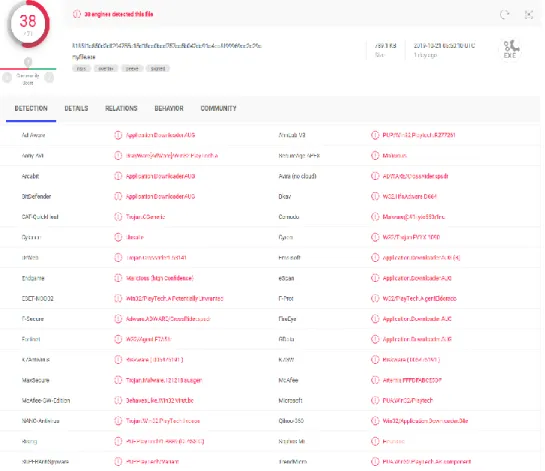
Task: Click the 'Microsoft' engine name
Action: click(290, 400)
